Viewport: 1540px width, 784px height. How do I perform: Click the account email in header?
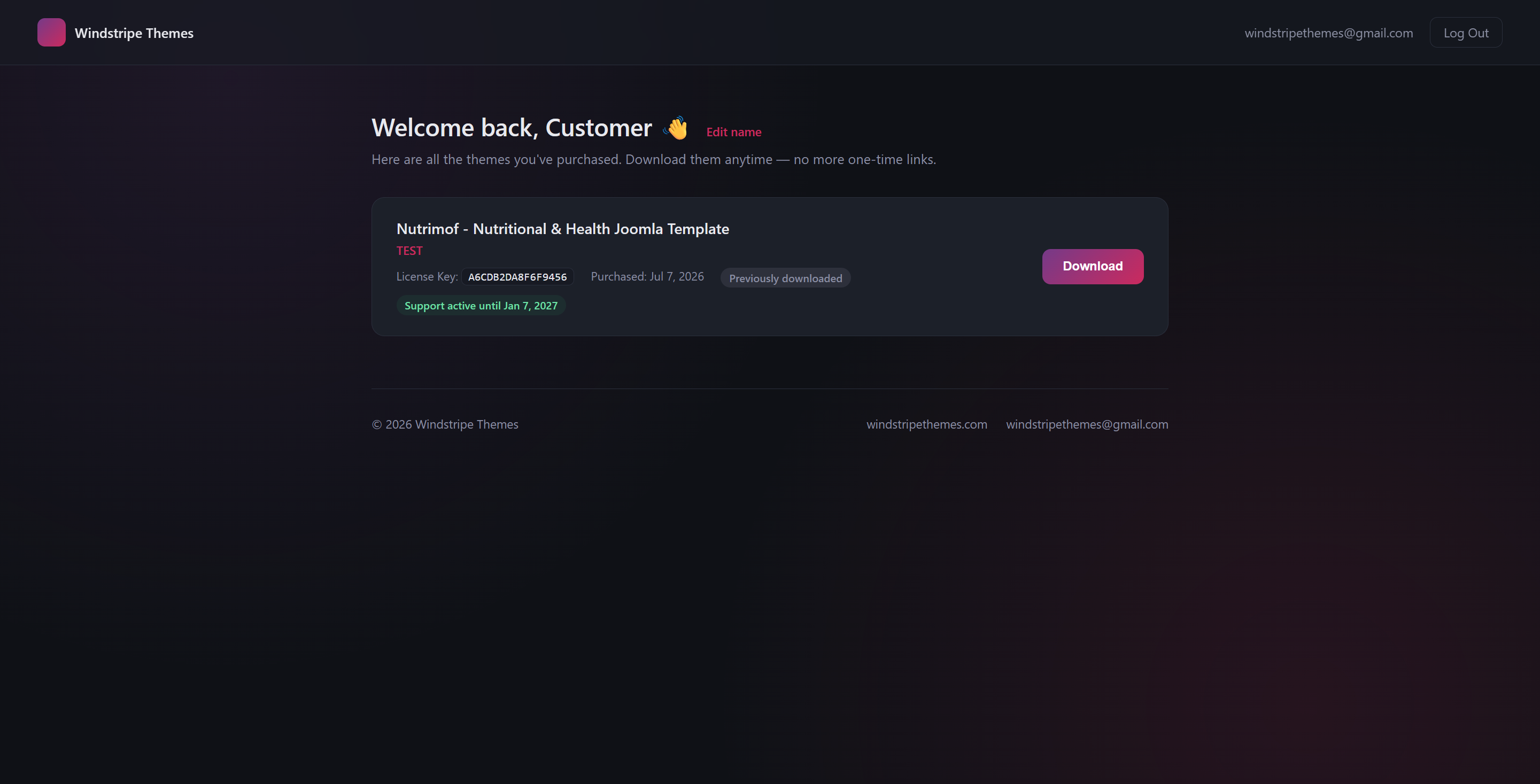1328,33
